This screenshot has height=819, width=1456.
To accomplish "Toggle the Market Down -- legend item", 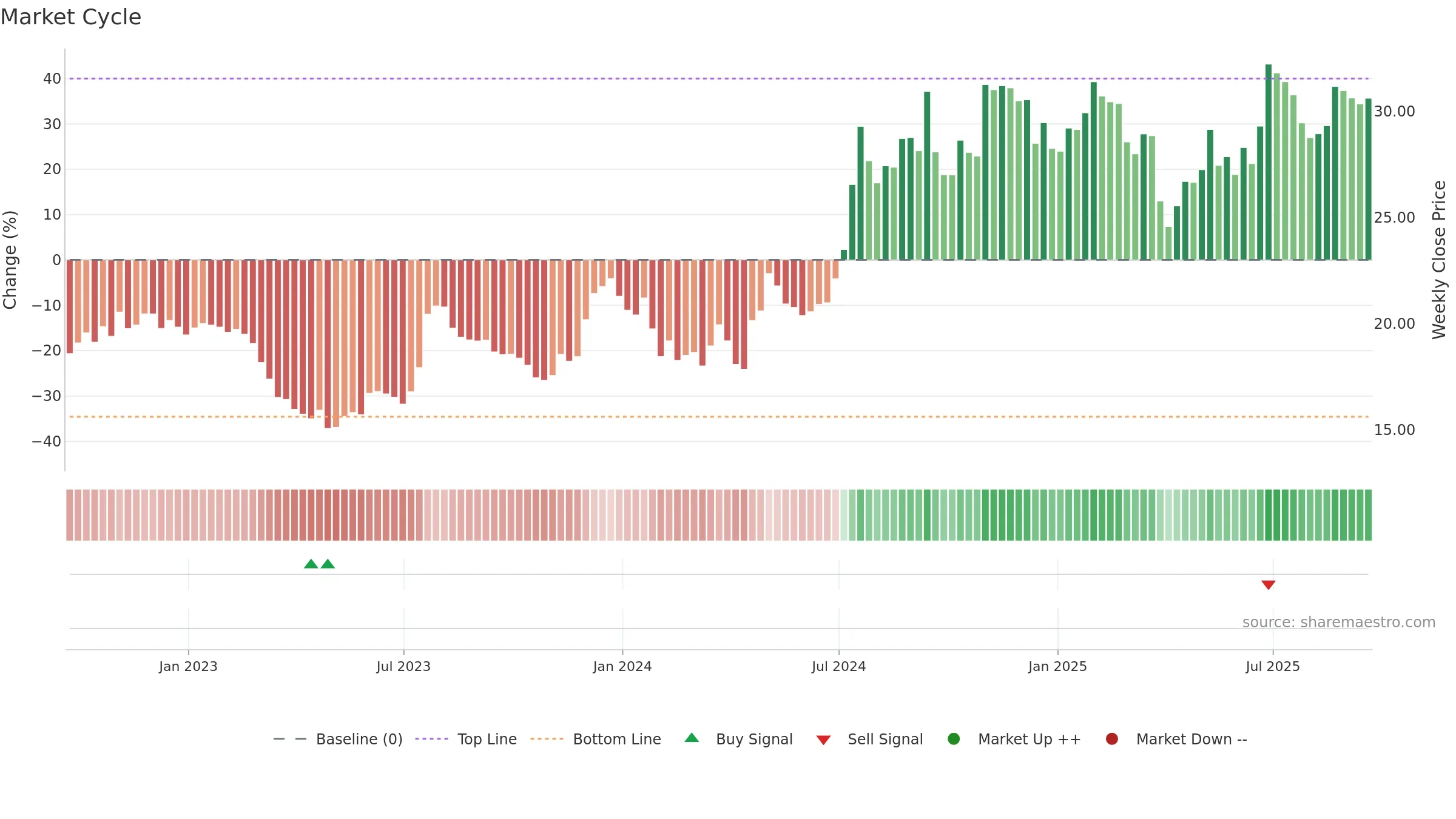I will 1176,739.
